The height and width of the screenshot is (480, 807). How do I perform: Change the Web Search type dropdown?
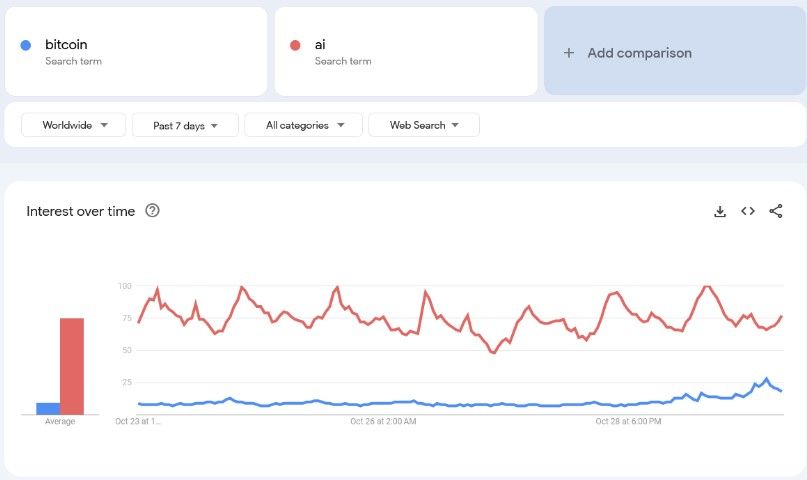424,125
